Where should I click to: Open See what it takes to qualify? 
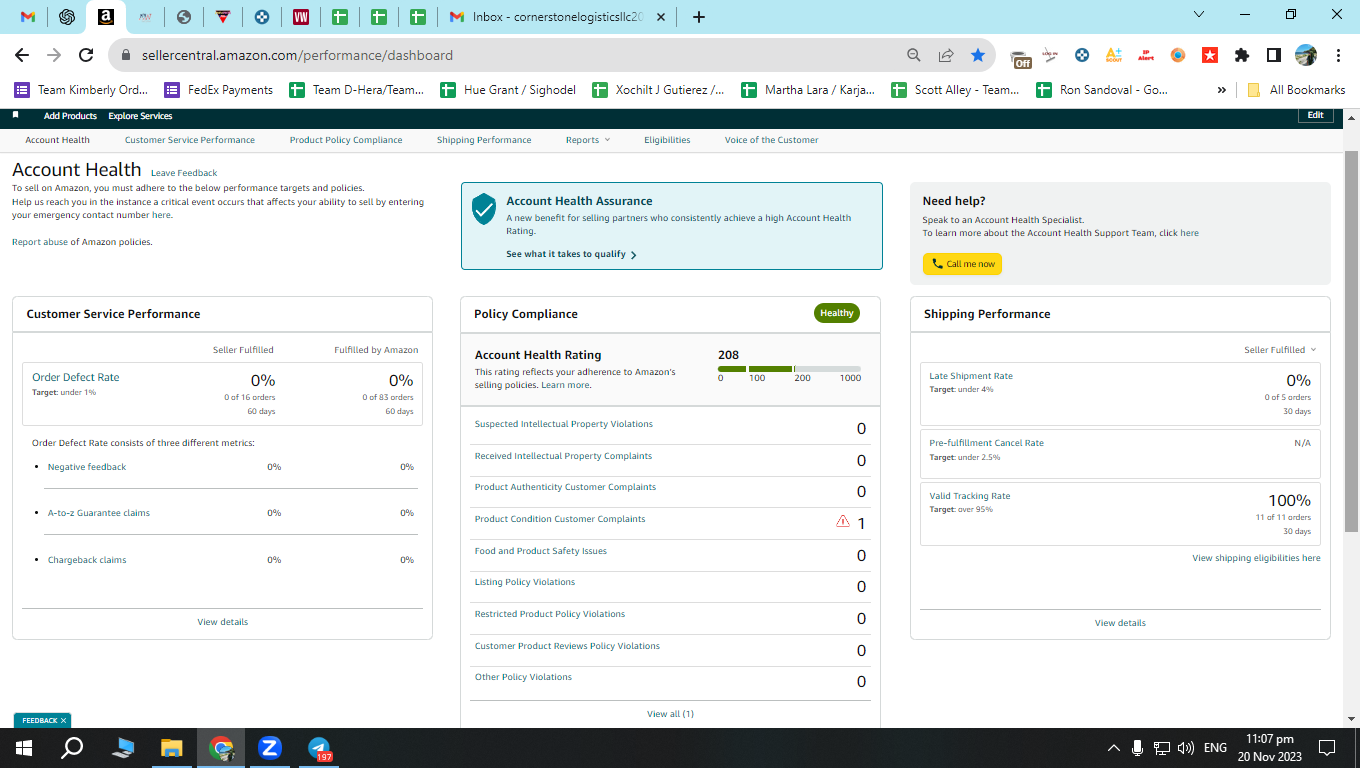click(x=571, y=254)
